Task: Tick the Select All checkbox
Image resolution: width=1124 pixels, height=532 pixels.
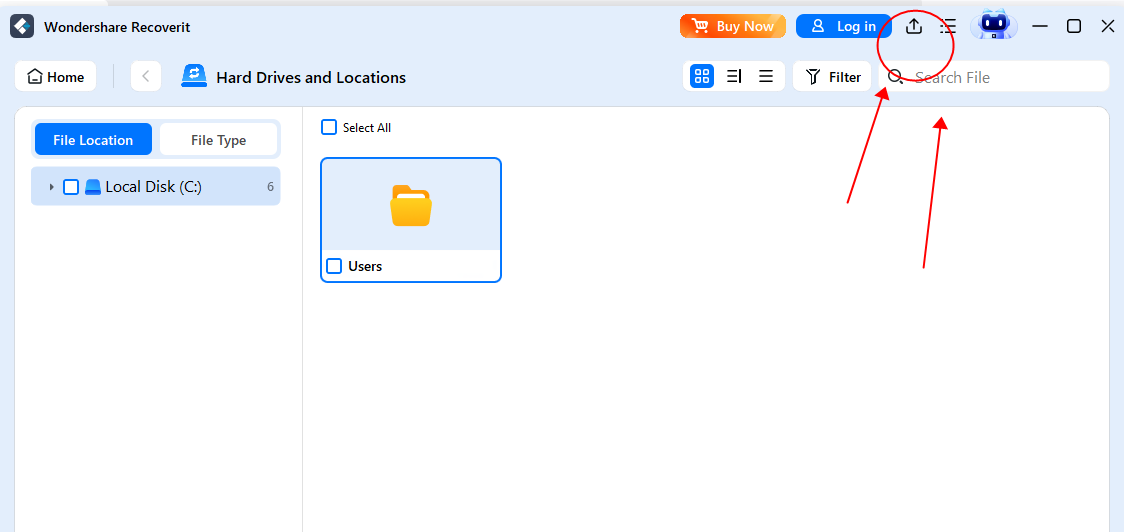Action: [x=329, y=127]
